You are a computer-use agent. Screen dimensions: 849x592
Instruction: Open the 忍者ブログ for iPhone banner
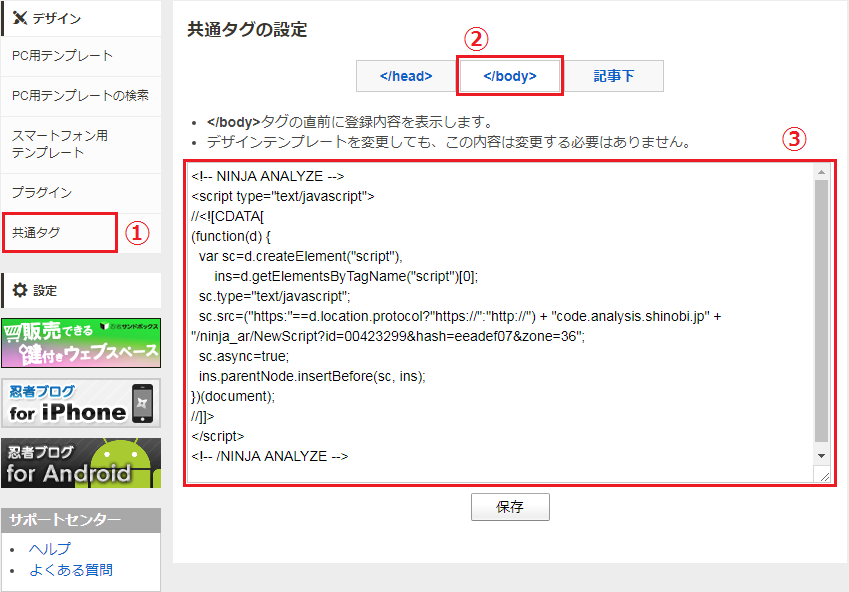click(x=81, y=404)
